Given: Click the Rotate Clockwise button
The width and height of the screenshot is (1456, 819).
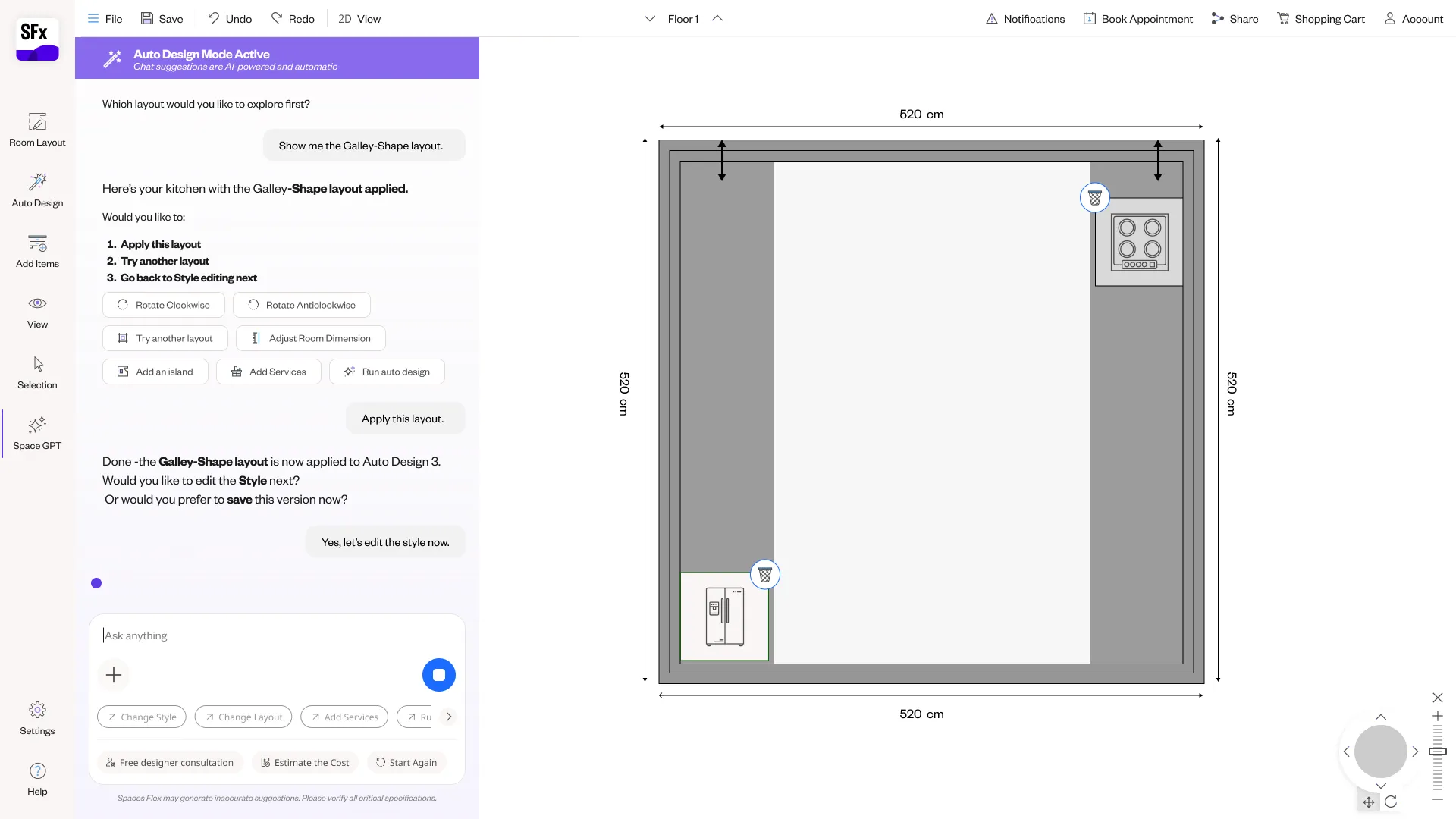Looking at the screenshot, I should click(x=164, y=305).
